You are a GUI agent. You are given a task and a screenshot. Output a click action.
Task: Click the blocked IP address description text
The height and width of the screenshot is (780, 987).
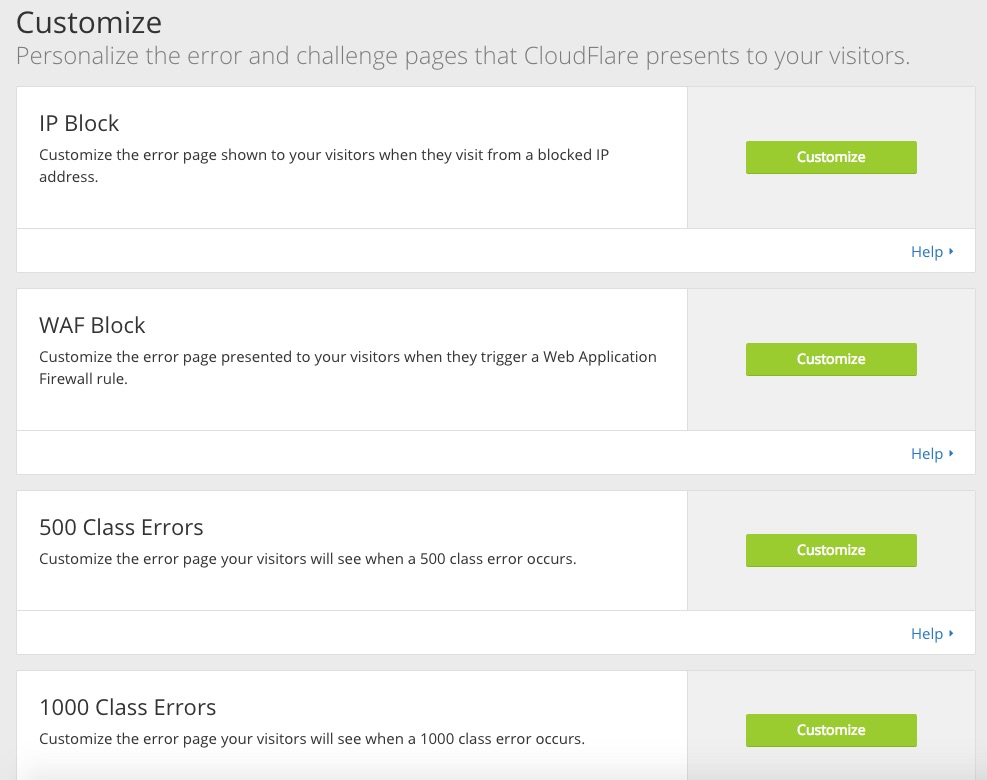pos(324,166)
